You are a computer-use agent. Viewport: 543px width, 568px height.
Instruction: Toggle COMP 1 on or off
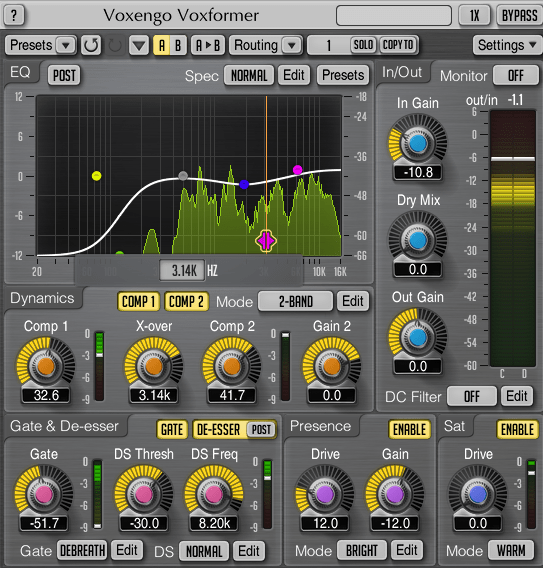138,301
